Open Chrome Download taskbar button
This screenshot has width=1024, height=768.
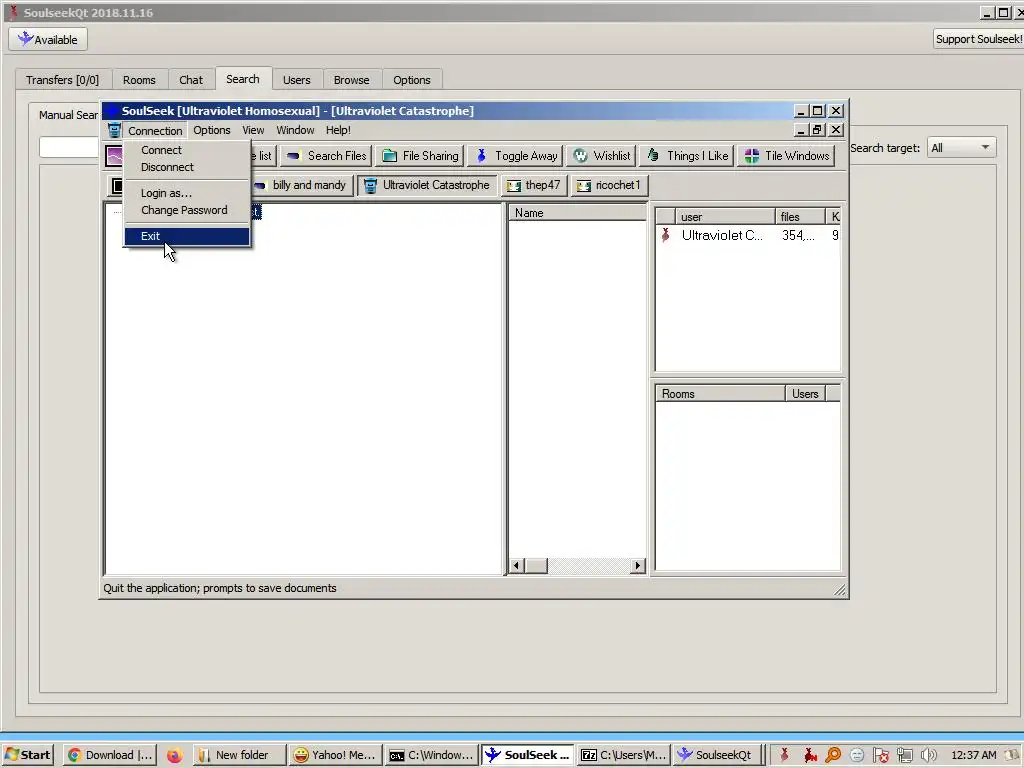tap(110, 756)
